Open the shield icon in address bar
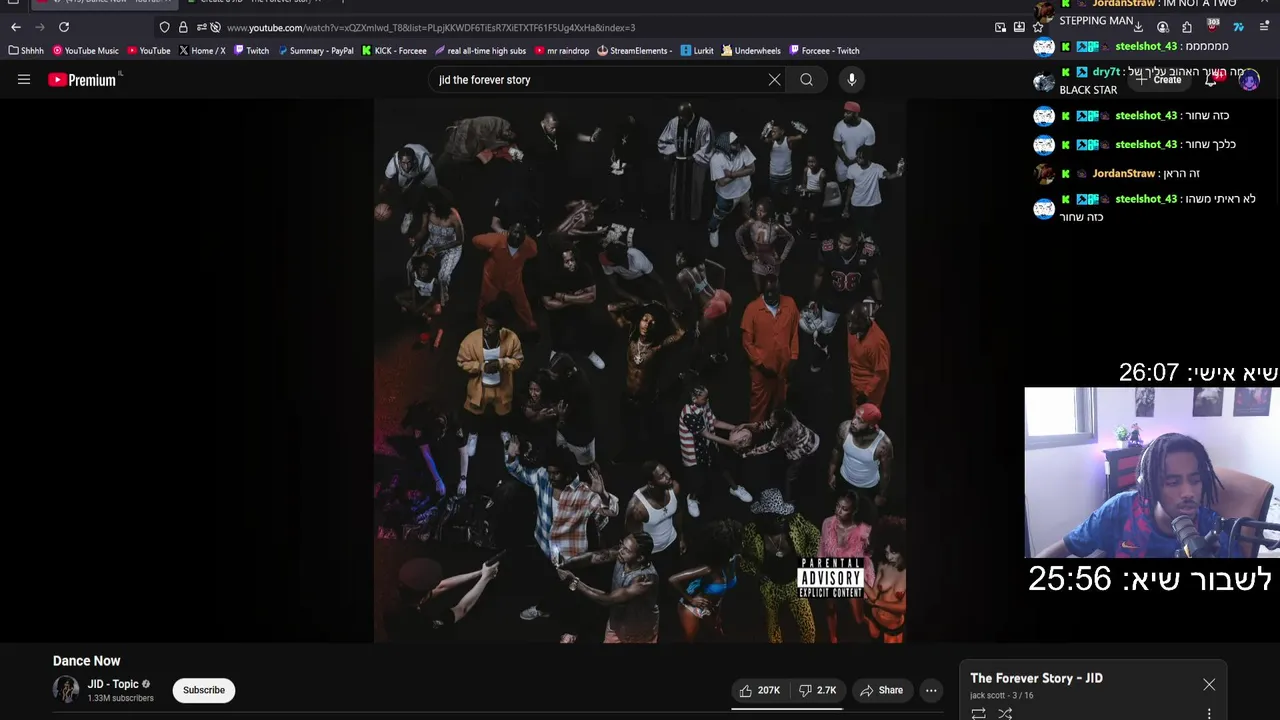 tap(165, 27)
